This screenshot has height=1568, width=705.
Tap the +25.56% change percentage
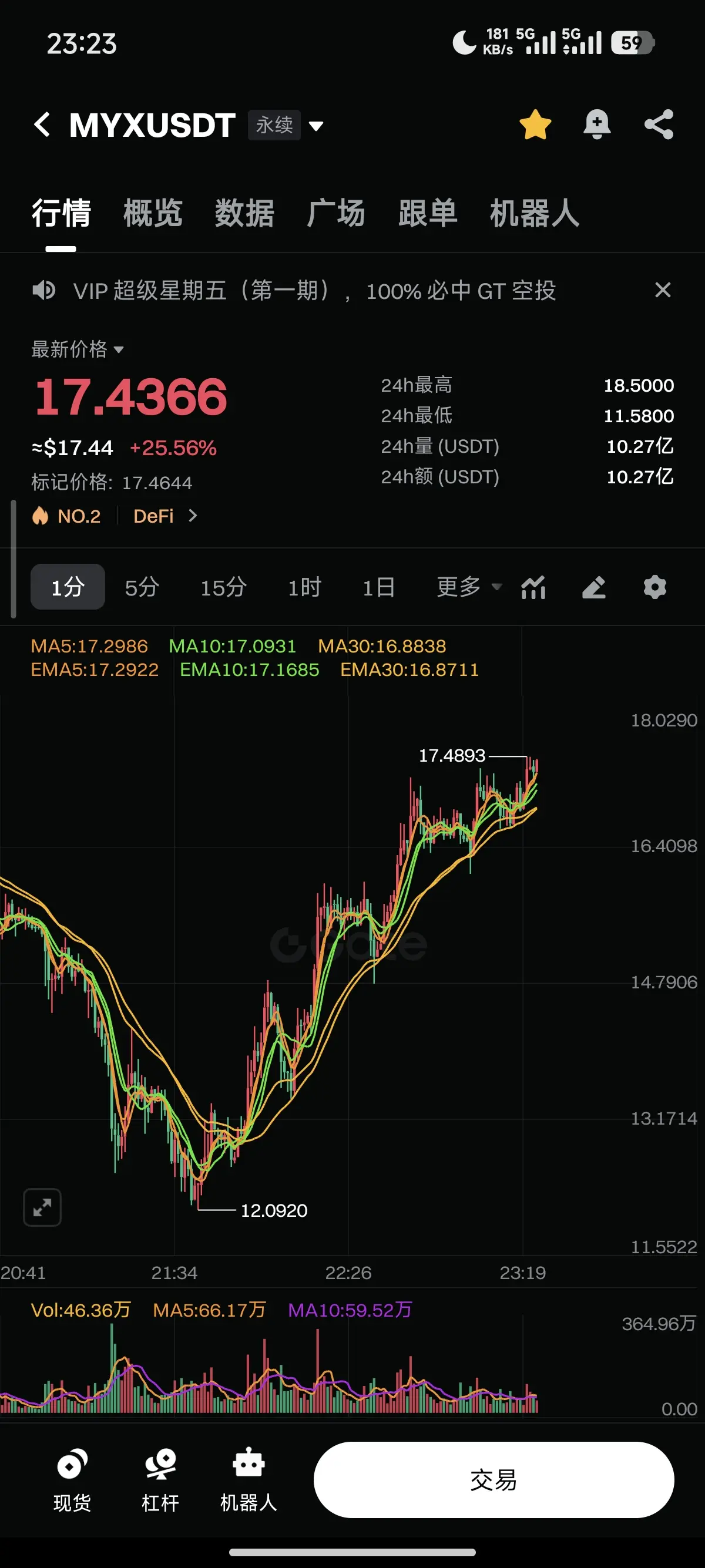pyautogui.click(x=173, y=448)
